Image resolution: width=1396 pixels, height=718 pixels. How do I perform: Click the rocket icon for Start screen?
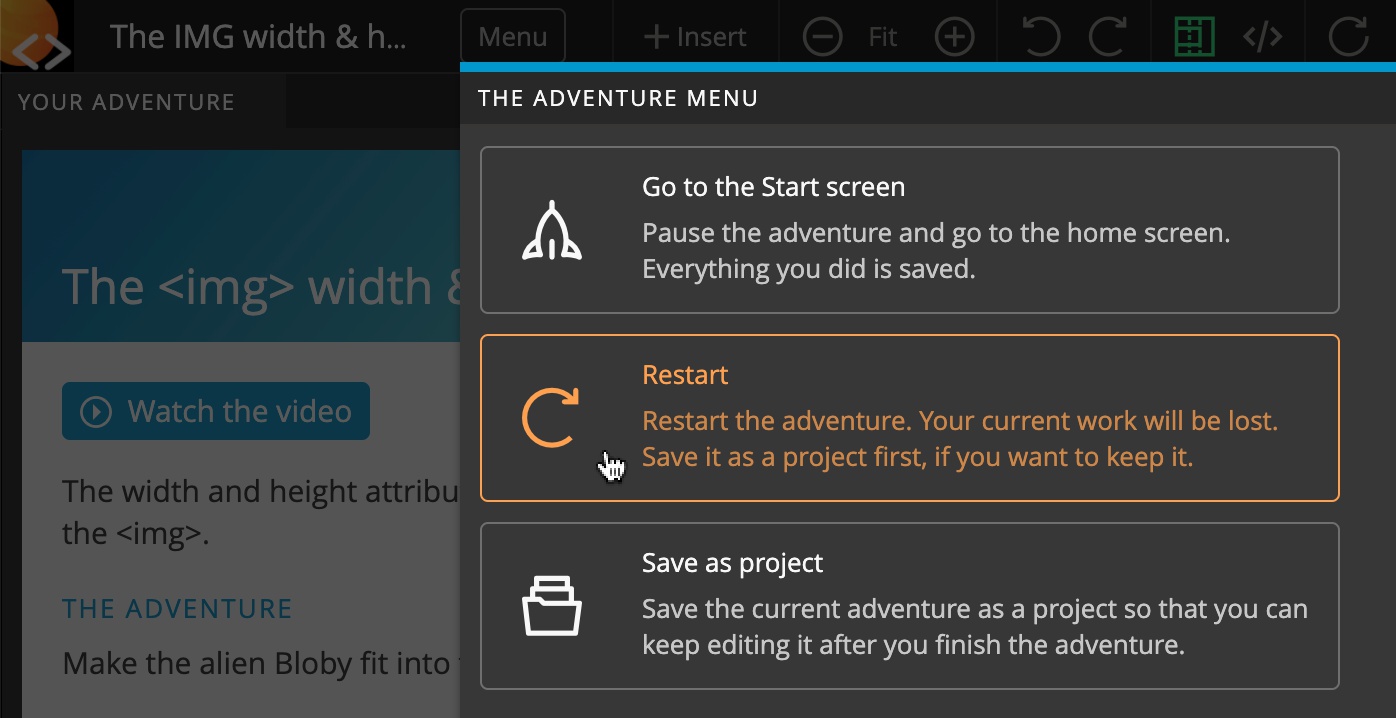(x=551, y=231)
